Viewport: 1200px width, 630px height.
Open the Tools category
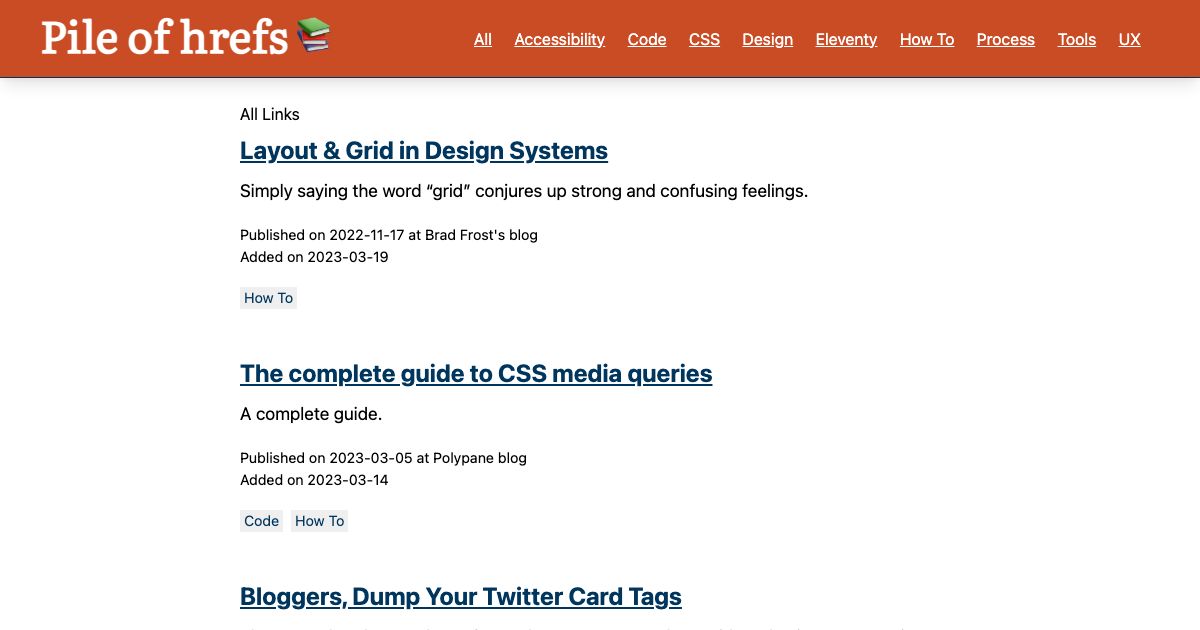click(x=1076, y=39)
